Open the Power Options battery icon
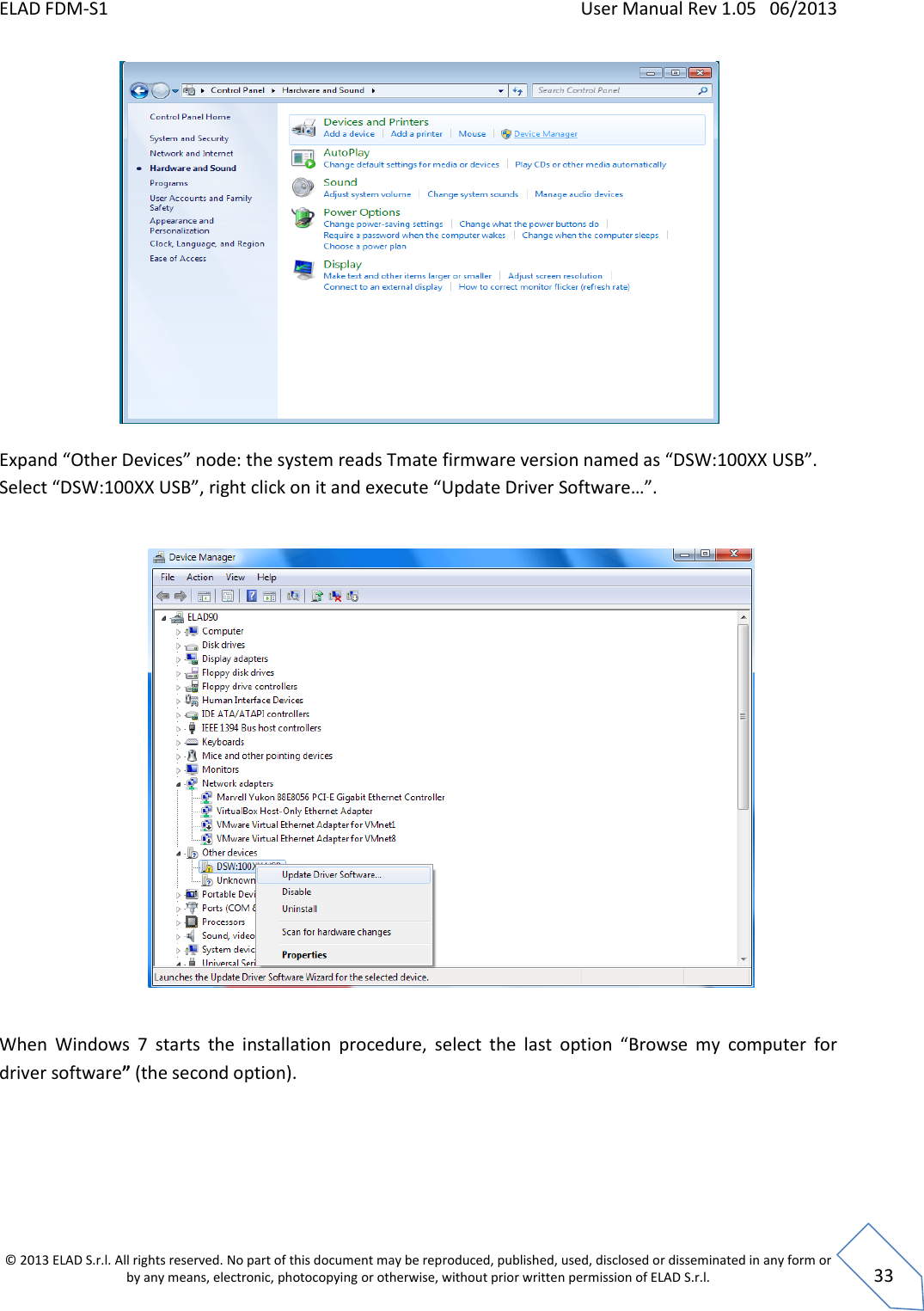The height and width of the screenshot is (1311, 924). click(x=303, y=218)
